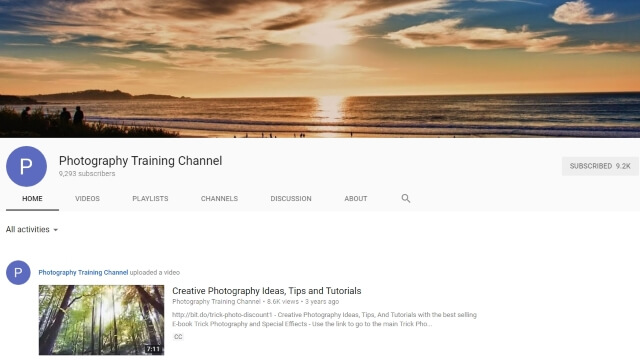Click the channel name under the video title
Image resolution: width=640 pixels, height=361 pixels.
216,302
